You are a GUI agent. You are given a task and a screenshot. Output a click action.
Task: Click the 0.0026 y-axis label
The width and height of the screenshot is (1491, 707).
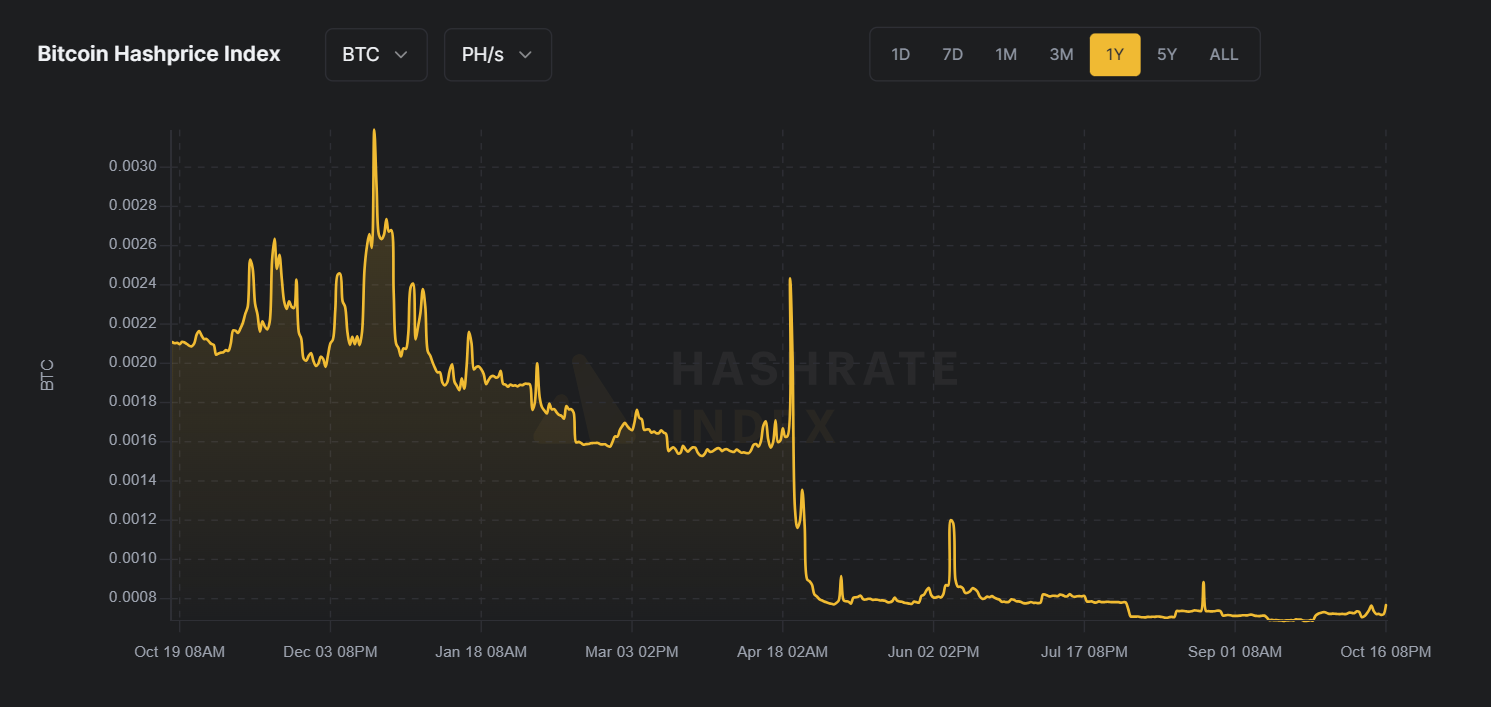click(133, 244)
